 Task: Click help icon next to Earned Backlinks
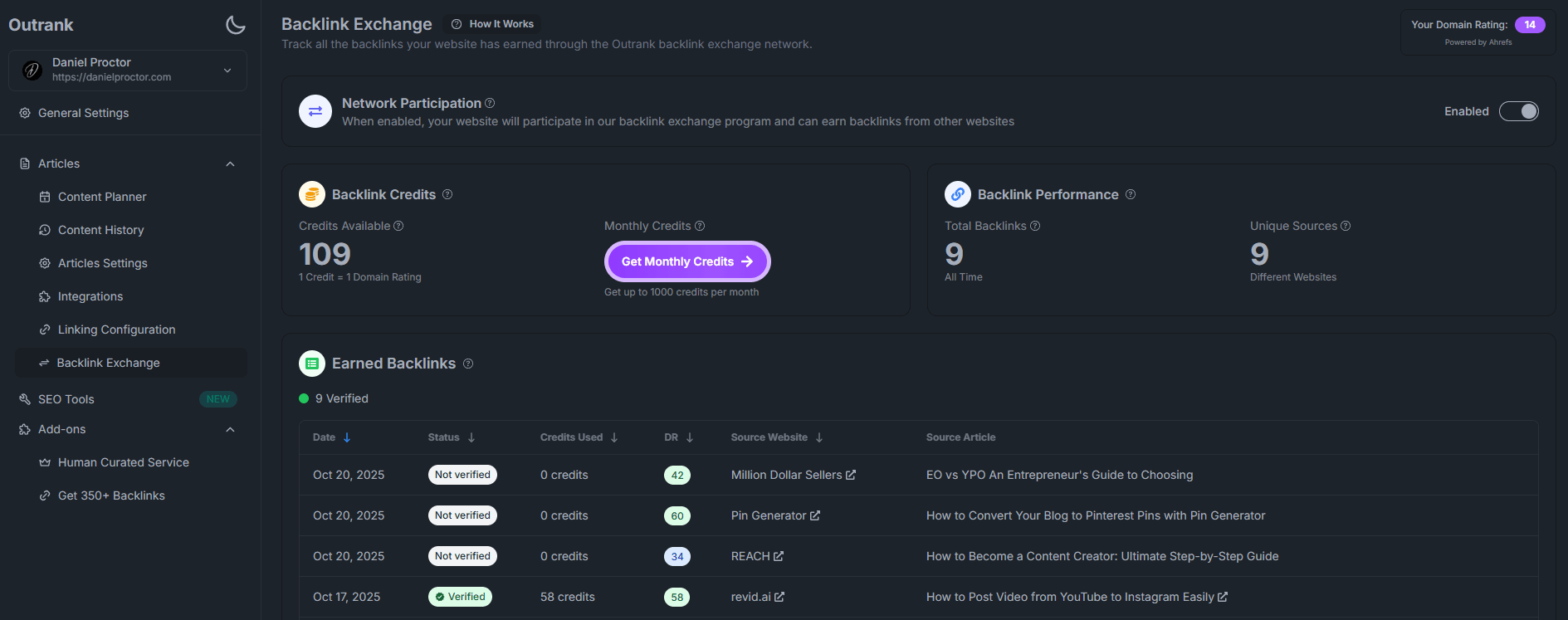468,364
